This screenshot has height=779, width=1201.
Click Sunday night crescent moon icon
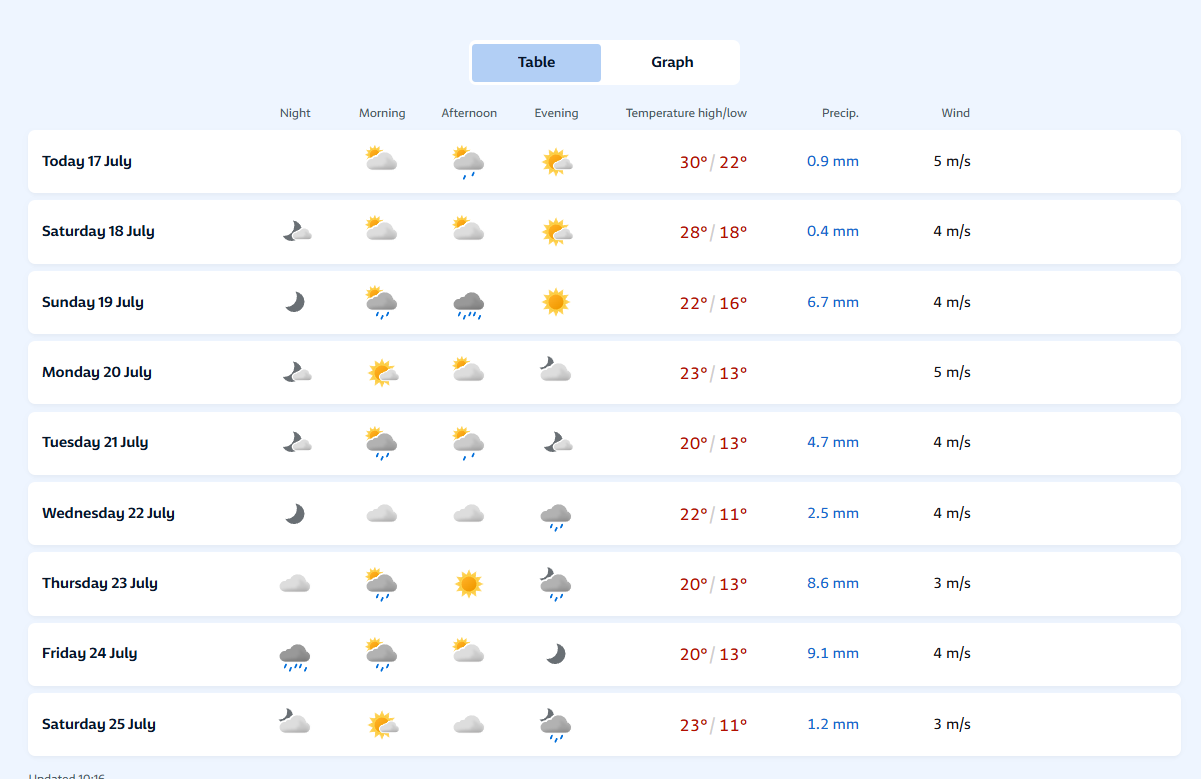pyautogui.click(x=295, y=302)
